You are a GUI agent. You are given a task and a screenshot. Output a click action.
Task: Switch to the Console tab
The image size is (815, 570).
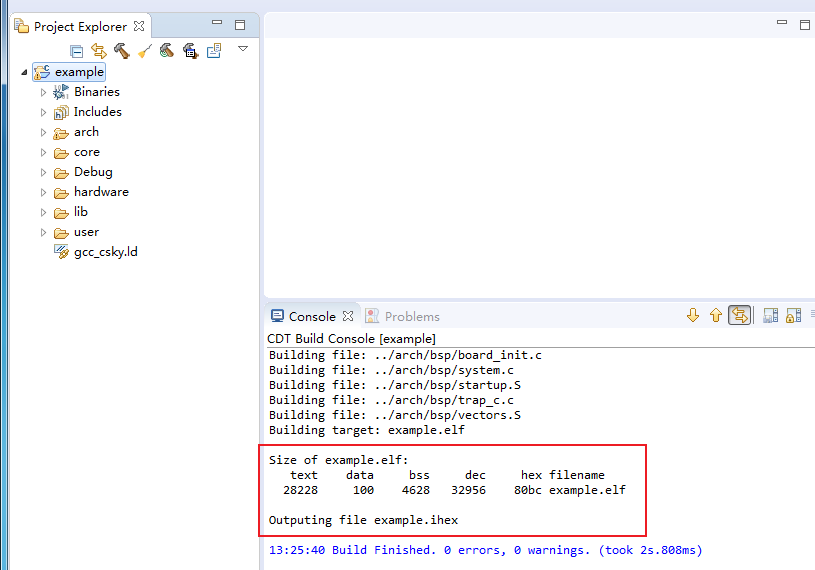[x=312, y=316]
